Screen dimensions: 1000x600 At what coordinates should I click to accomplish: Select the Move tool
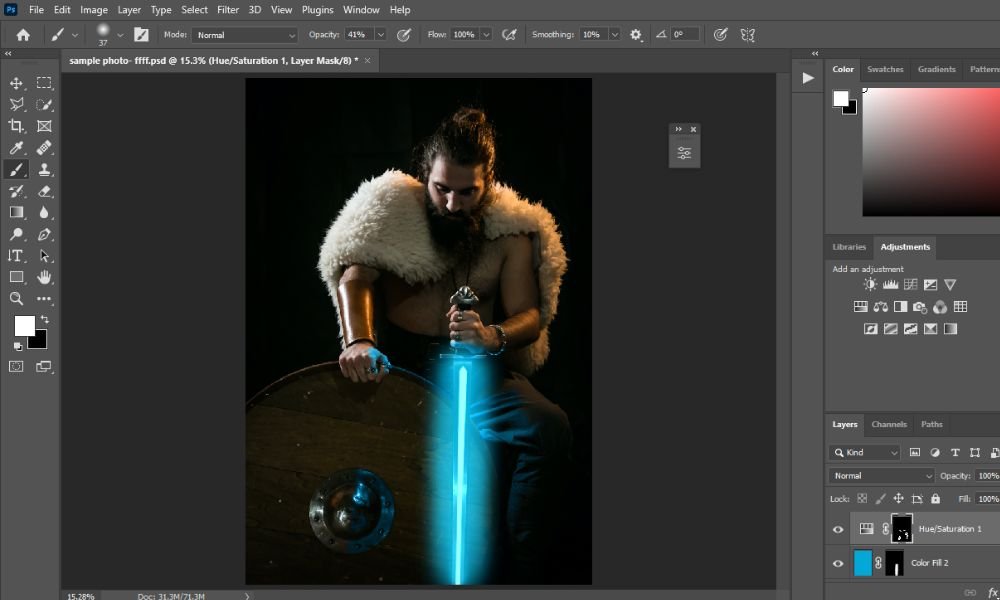[17, 83]
